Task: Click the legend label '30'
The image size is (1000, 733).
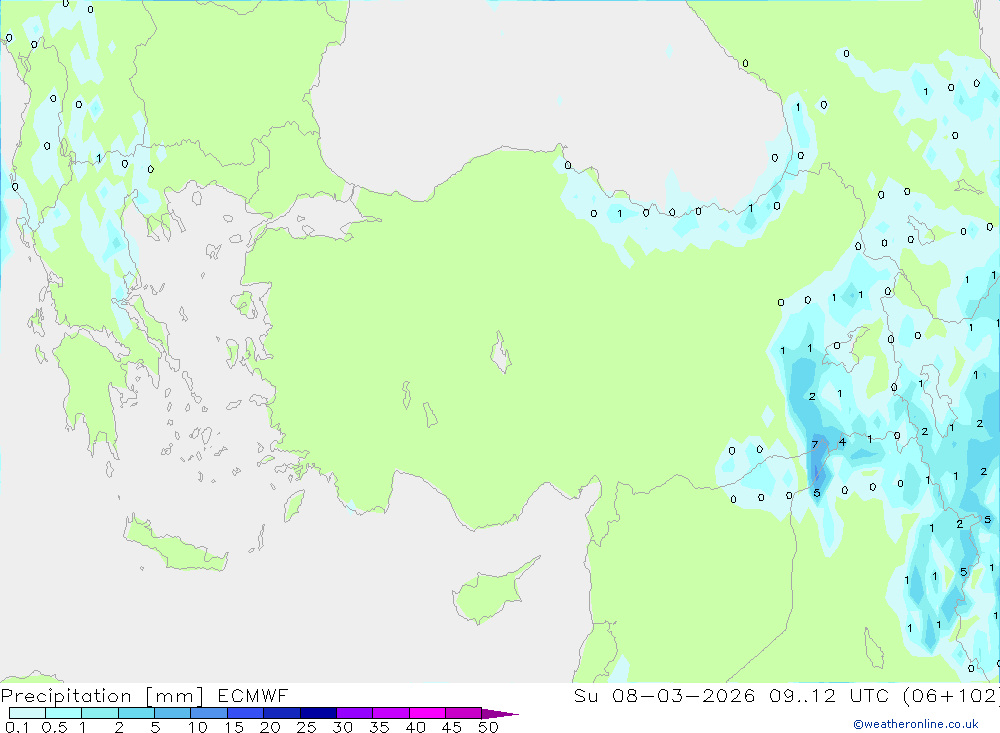Action: [x=342, y=727]
